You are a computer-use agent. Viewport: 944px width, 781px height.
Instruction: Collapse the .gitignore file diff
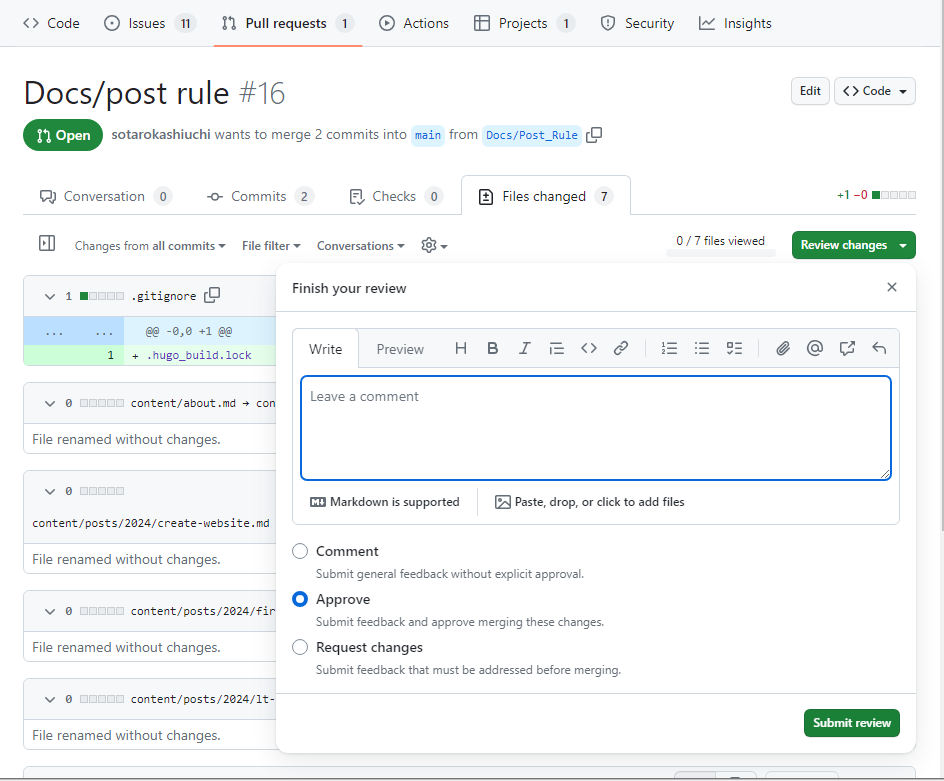tap(50, 296)
